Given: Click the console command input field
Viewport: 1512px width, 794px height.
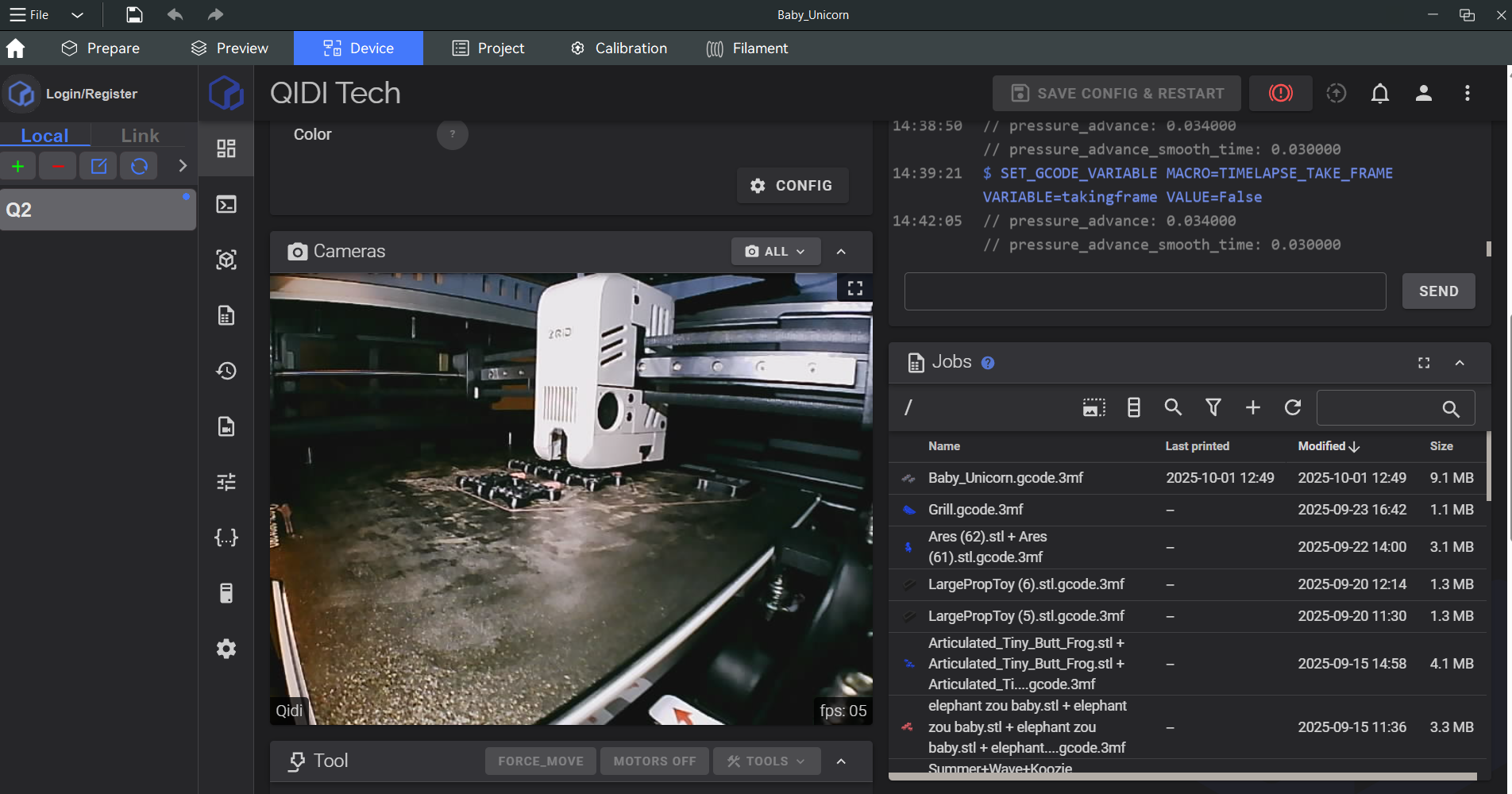Looking at the screenshot, I should point(1144,291).
